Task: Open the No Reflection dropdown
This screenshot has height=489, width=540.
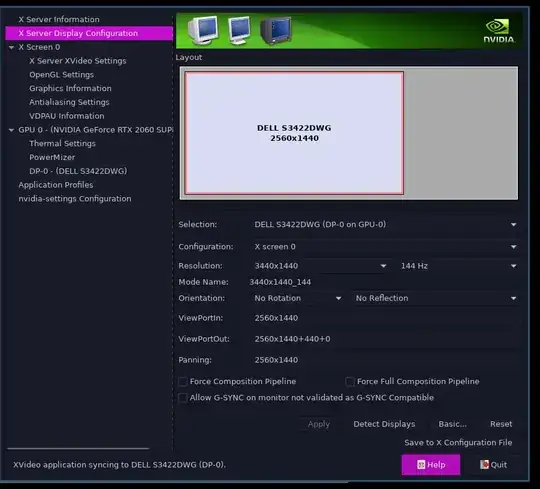Action: [435, 298]
